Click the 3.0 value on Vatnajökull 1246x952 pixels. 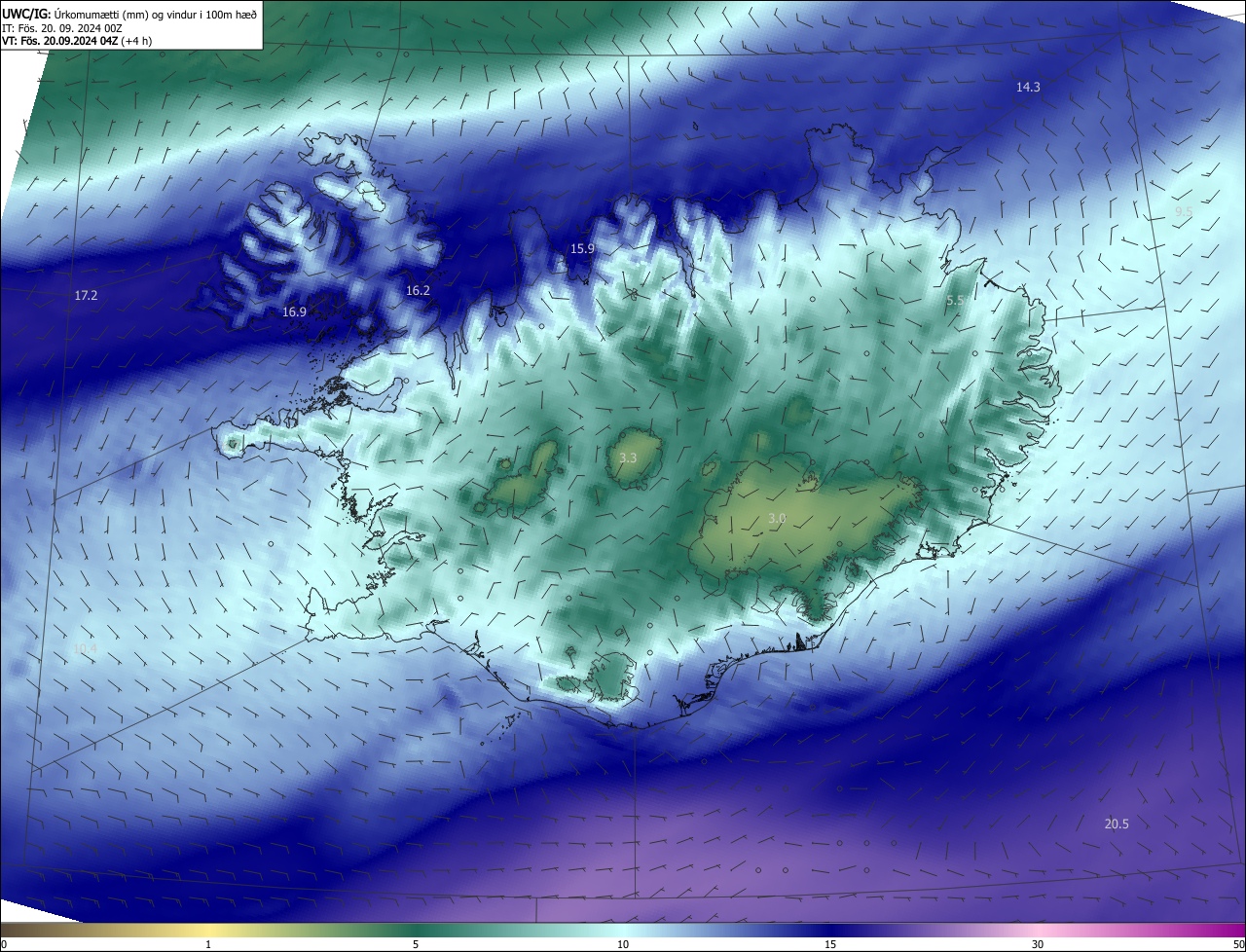pyautogui.click(x=776, y=519)
